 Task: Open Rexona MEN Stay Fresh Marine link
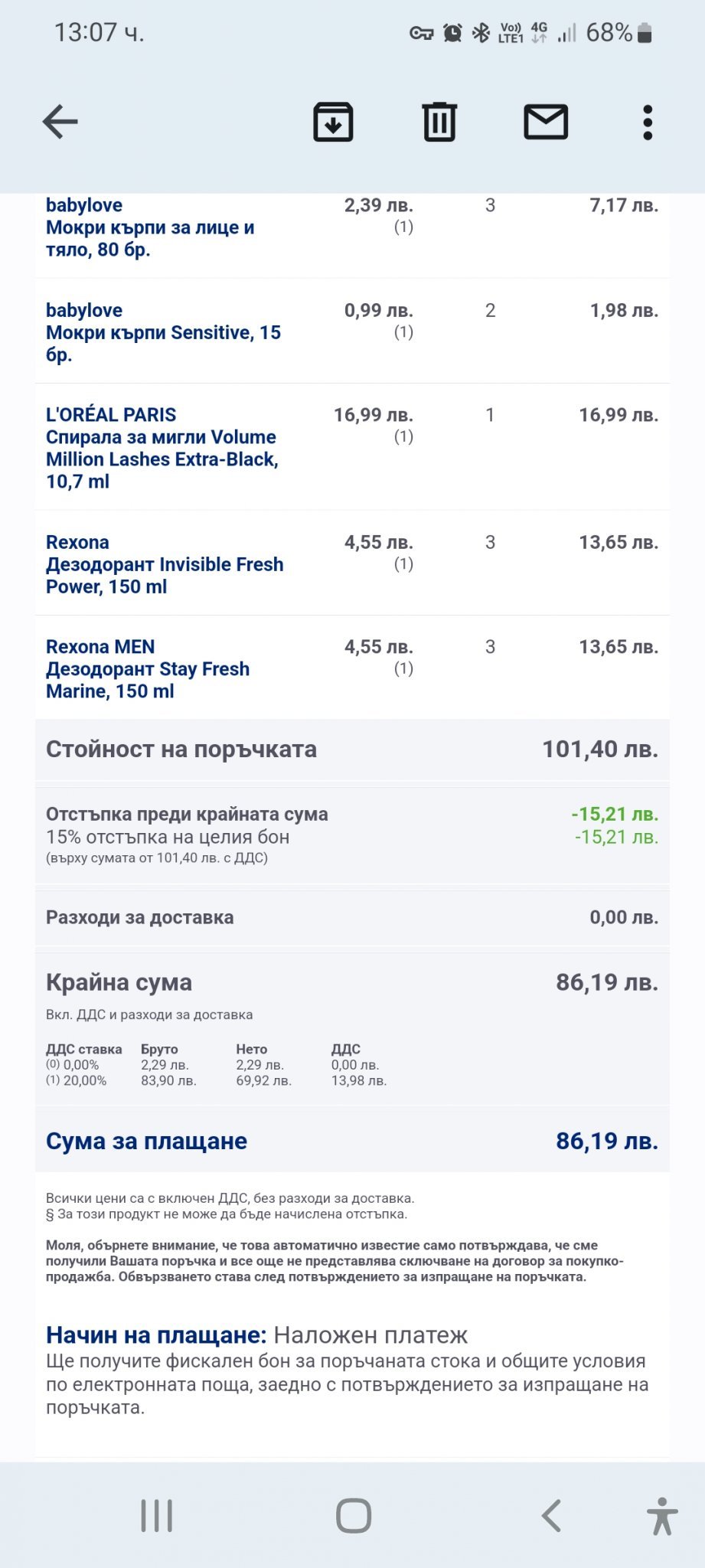pyautogui.click(x=147, y=669)
